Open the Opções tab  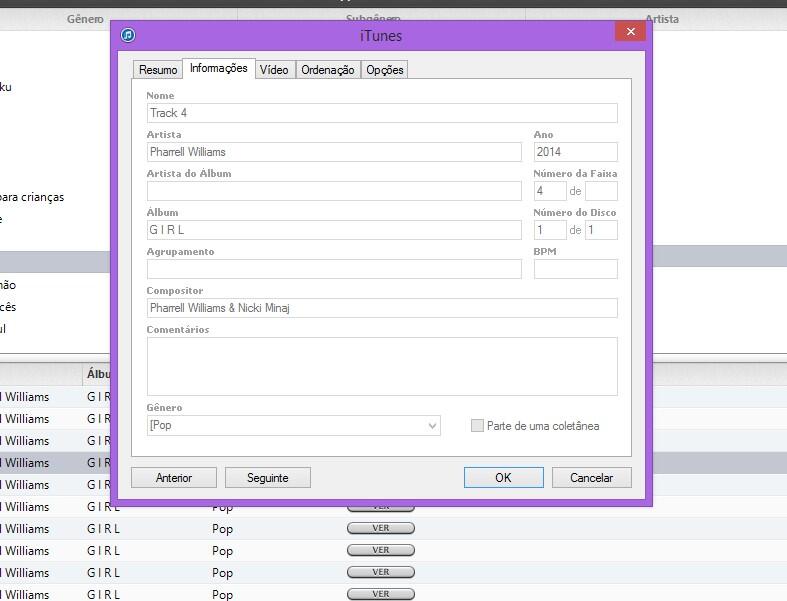coord(384,70)
